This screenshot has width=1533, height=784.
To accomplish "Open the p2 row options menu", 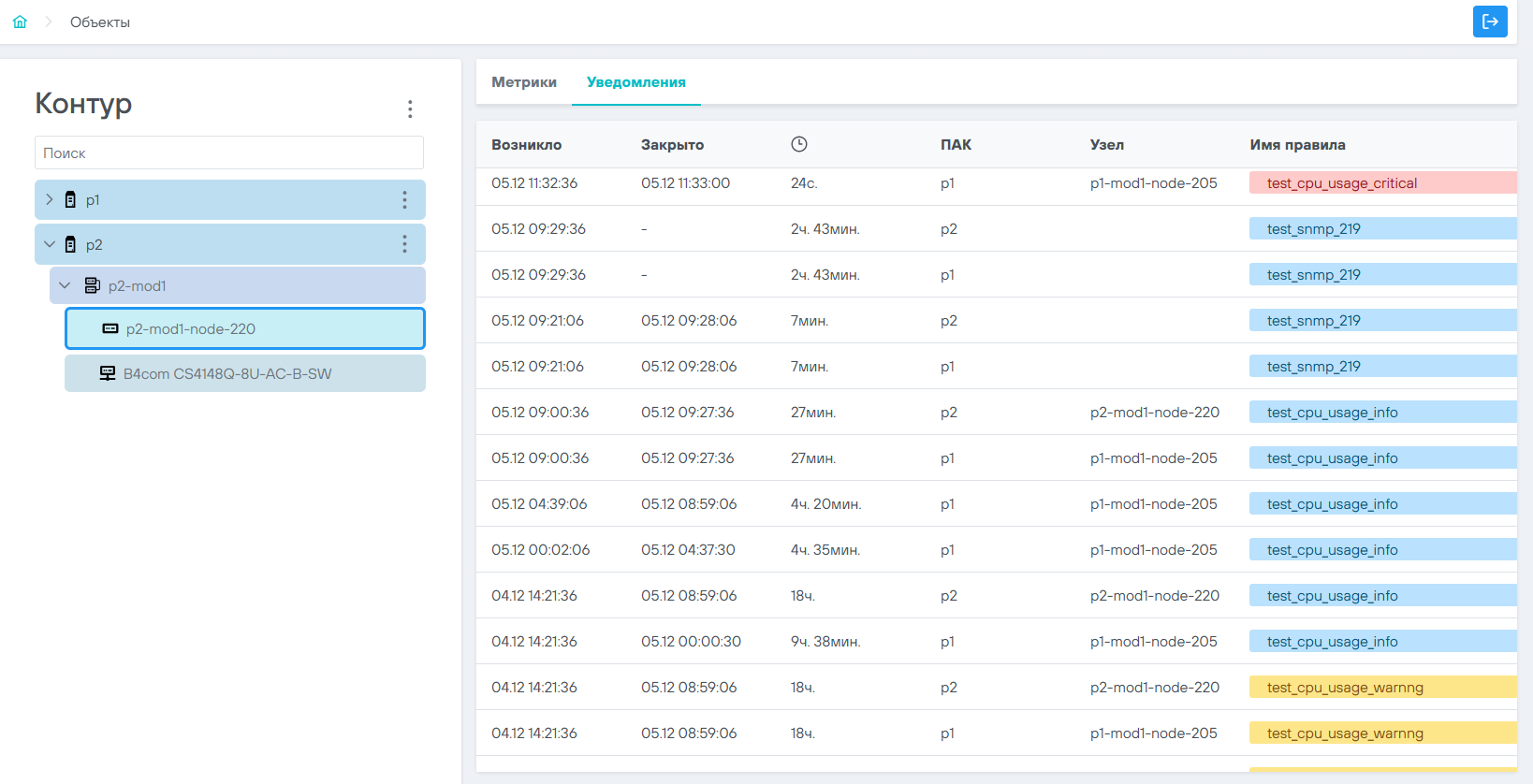I will [404, 244].
